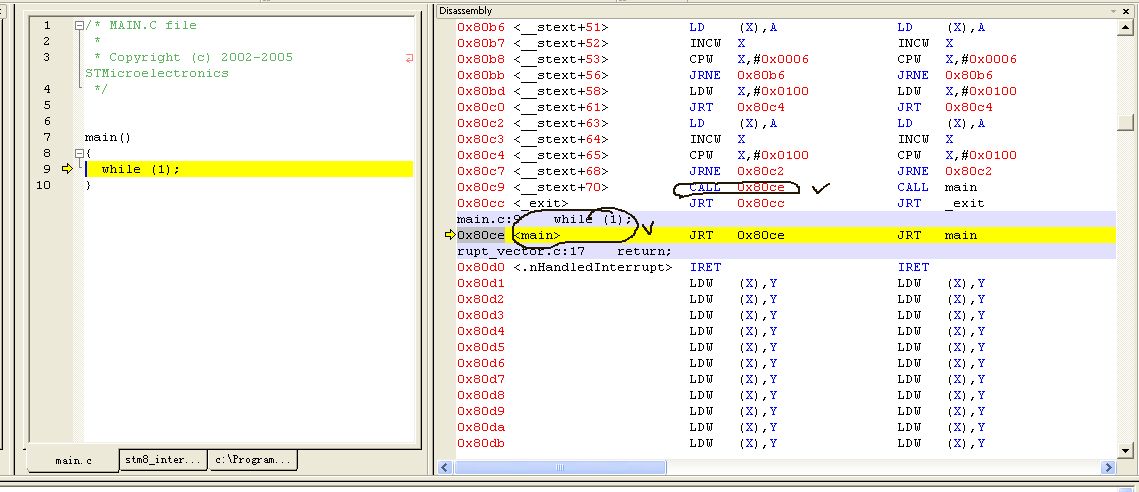Click address 0x80d5 in Disassembly
This screenshot has width=1139, height=492.
[x=481, y=347]
